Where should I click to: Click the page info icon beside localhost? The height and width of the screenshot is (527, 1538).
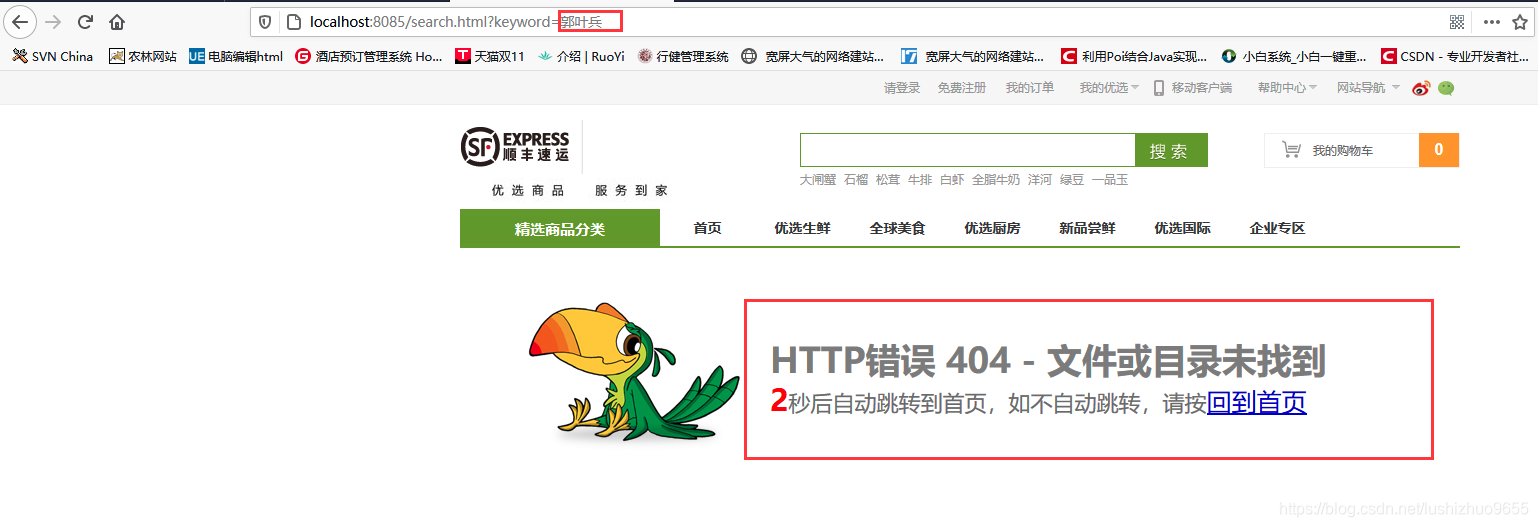click(x=293, y=21)
